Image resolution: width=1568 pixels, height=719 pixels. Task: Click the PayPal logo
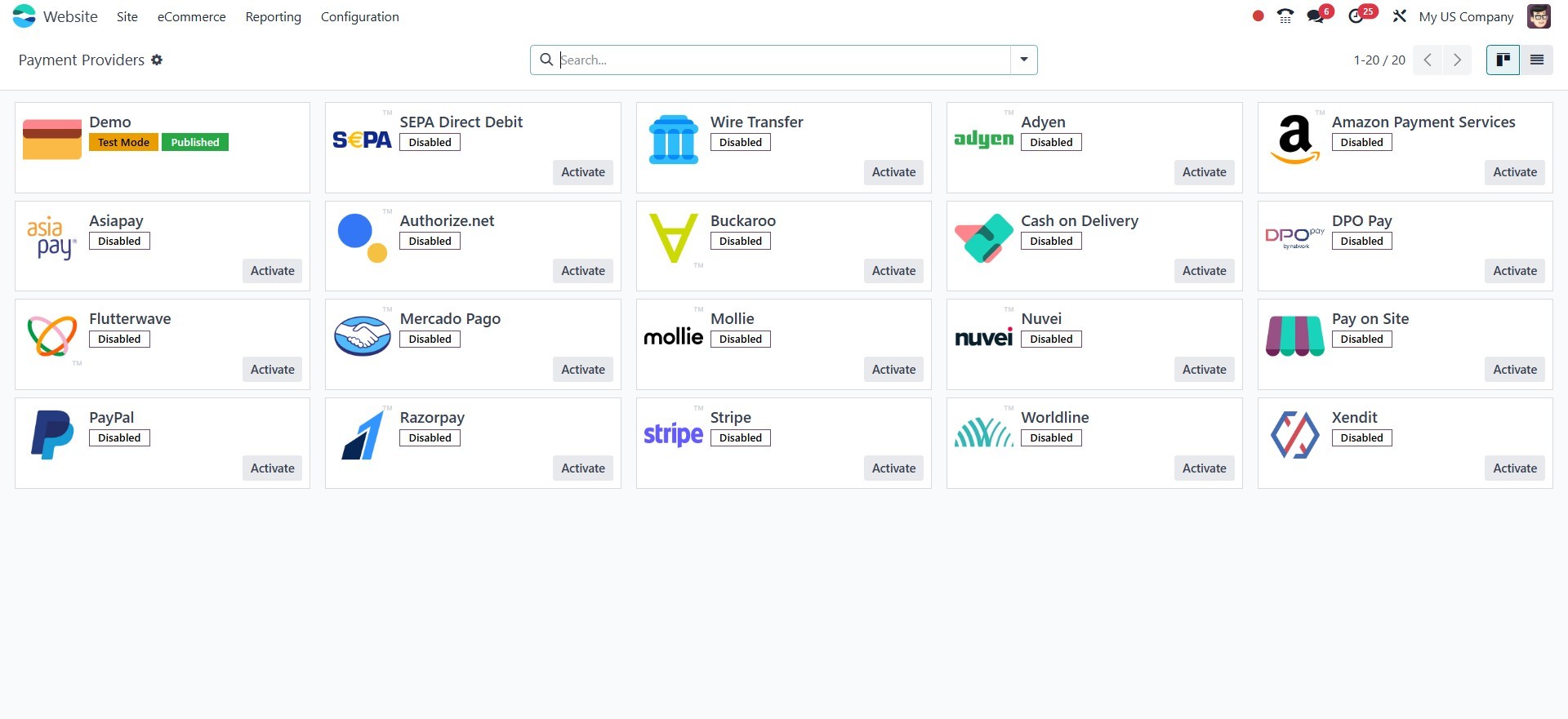52,435
